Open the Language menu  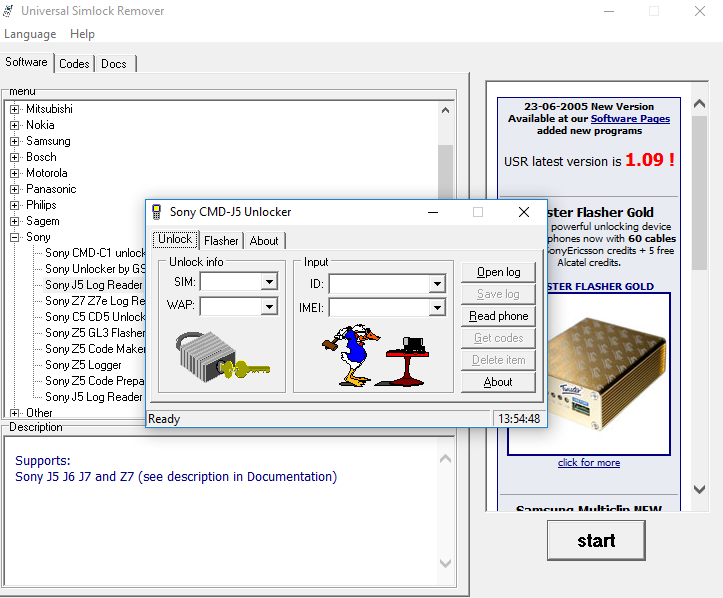point(30,34)
